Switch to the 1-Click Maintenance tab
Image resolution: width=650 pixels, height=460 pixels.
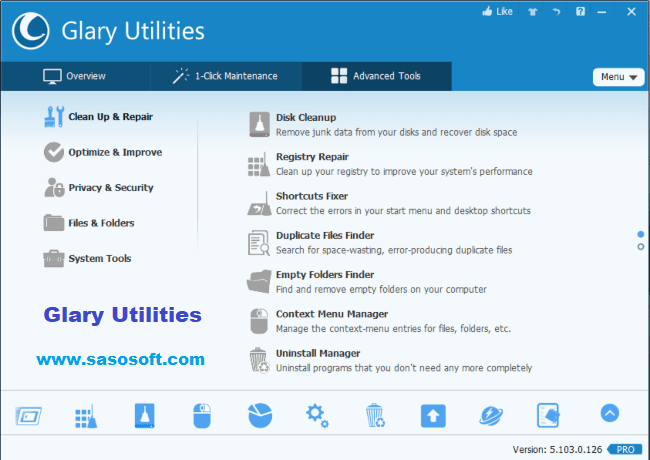click(226, 76)
